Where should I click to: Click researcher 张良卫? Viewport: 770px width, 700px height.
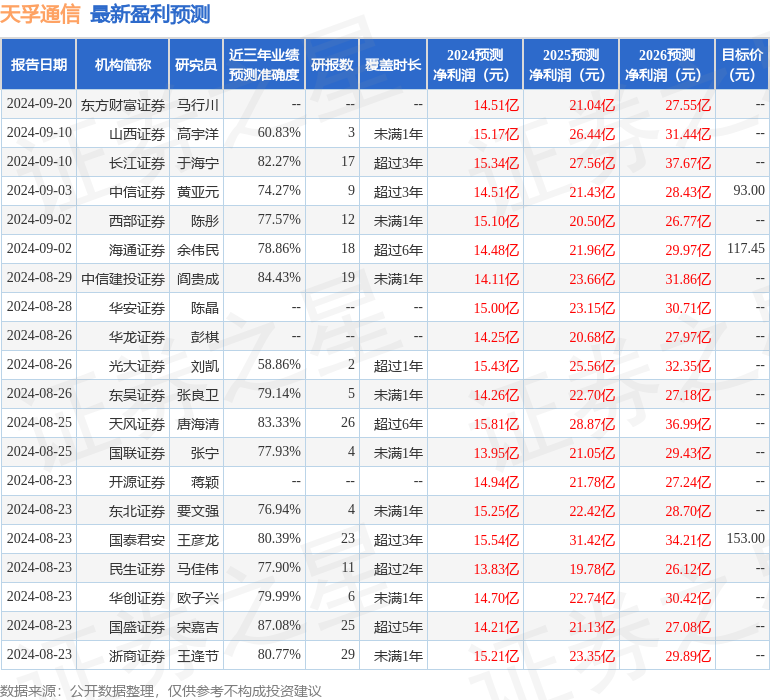coord(198,395)
